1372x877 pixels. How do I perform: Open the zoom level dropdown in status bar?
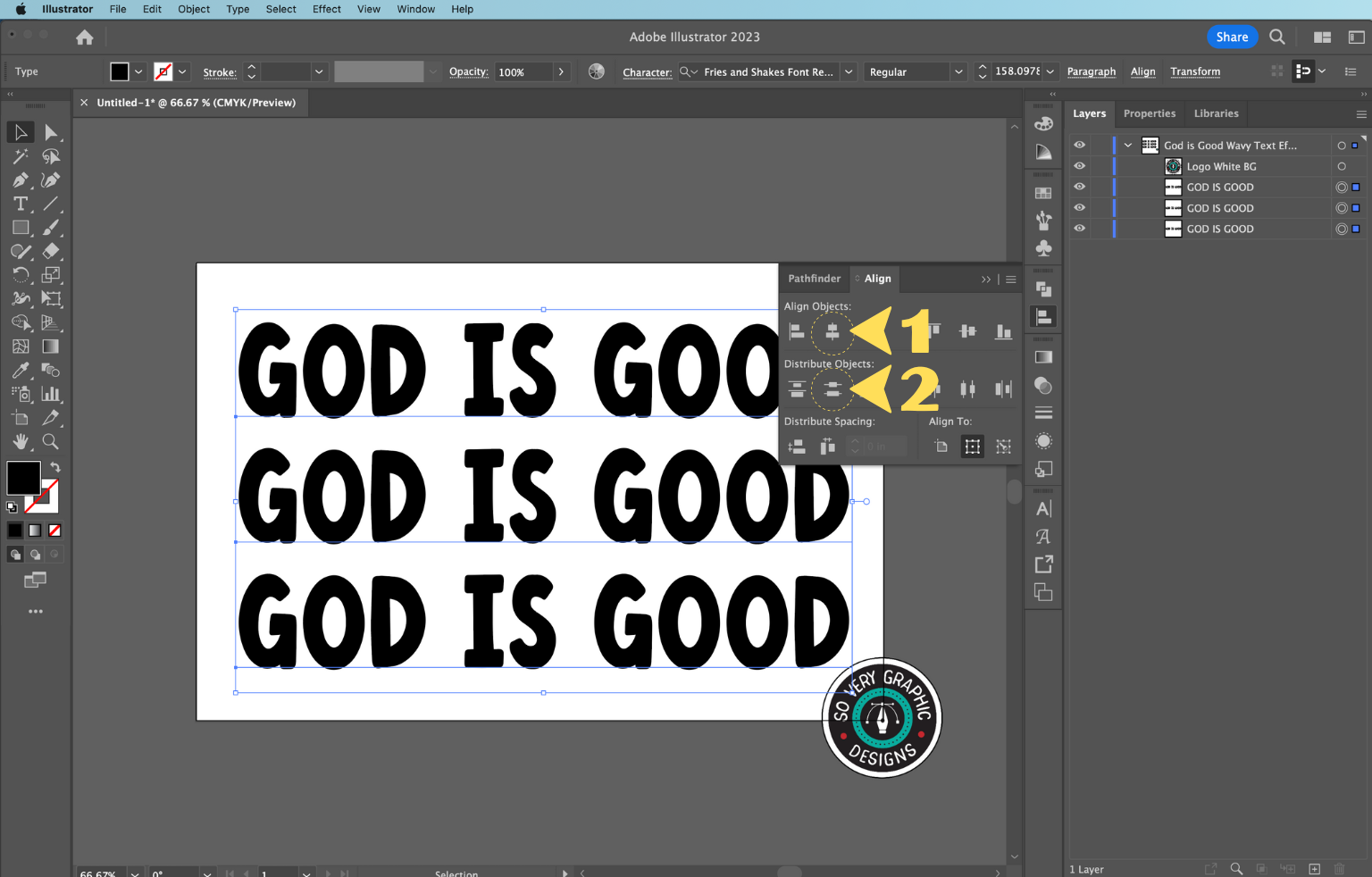tap(135, 873)
